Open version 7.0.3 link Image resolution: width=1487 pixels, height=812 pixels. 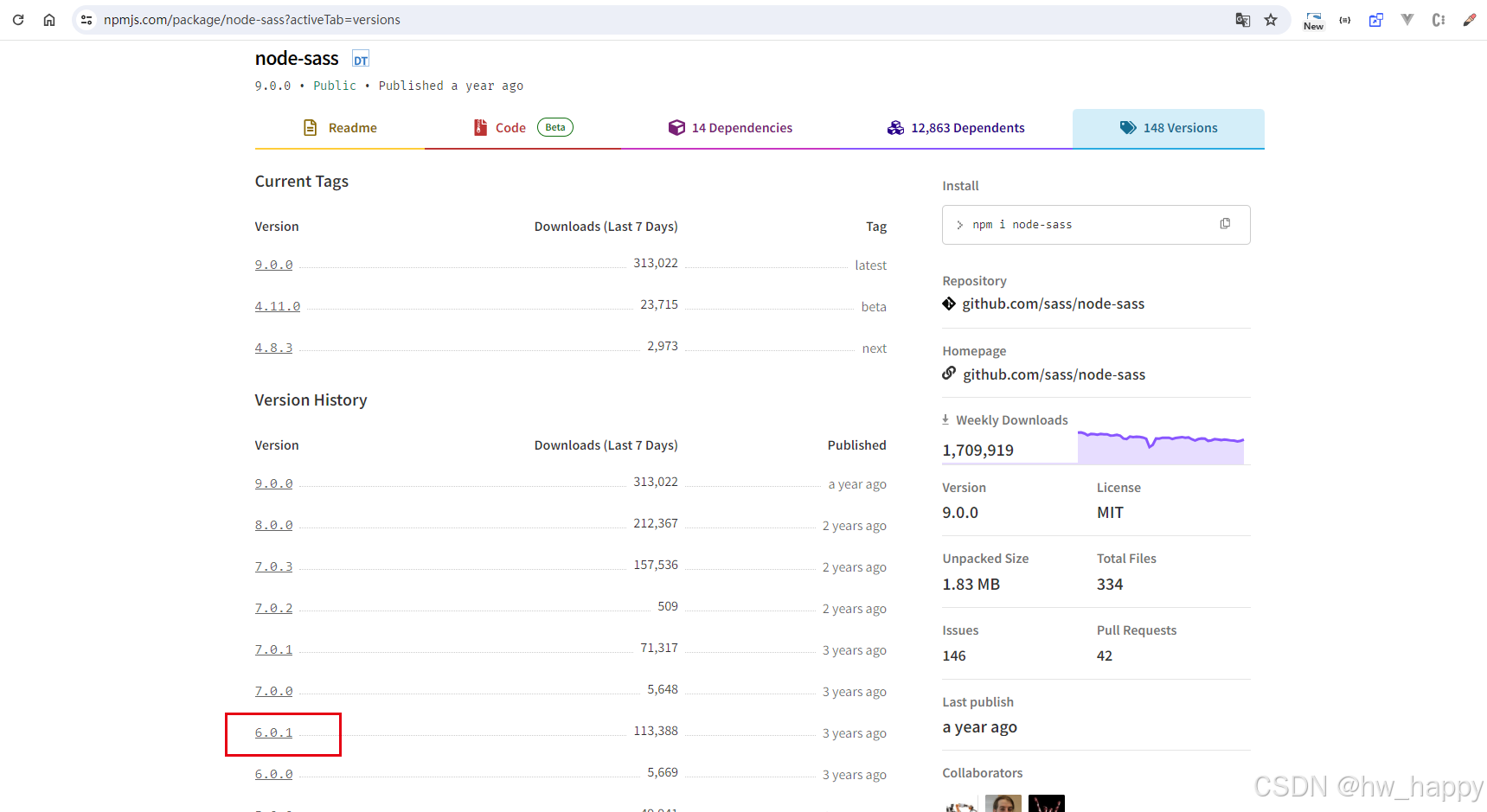click(x=273, y=567)
